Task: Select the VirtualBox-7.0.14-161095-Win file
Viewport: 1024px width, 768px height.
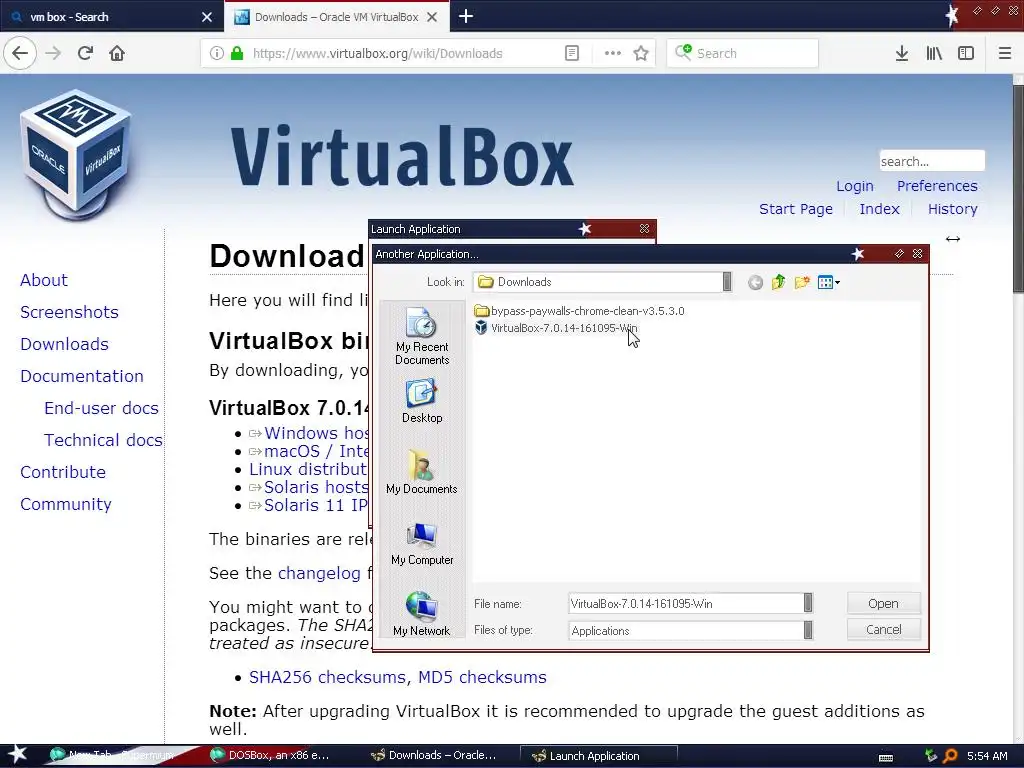Action: [556, 328]
